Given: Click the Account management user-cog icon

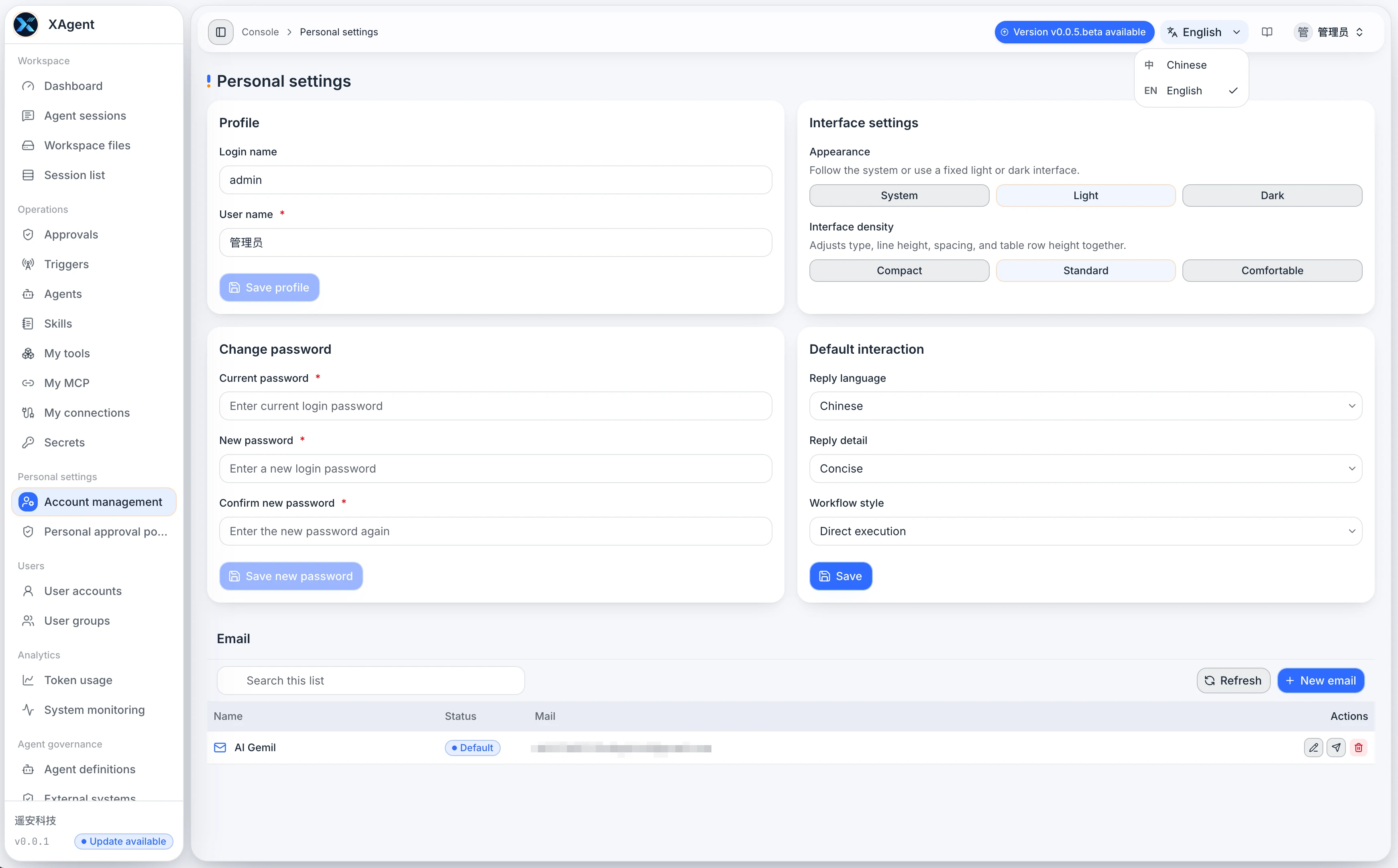Looking at the screenshot, I should point(28,502).
